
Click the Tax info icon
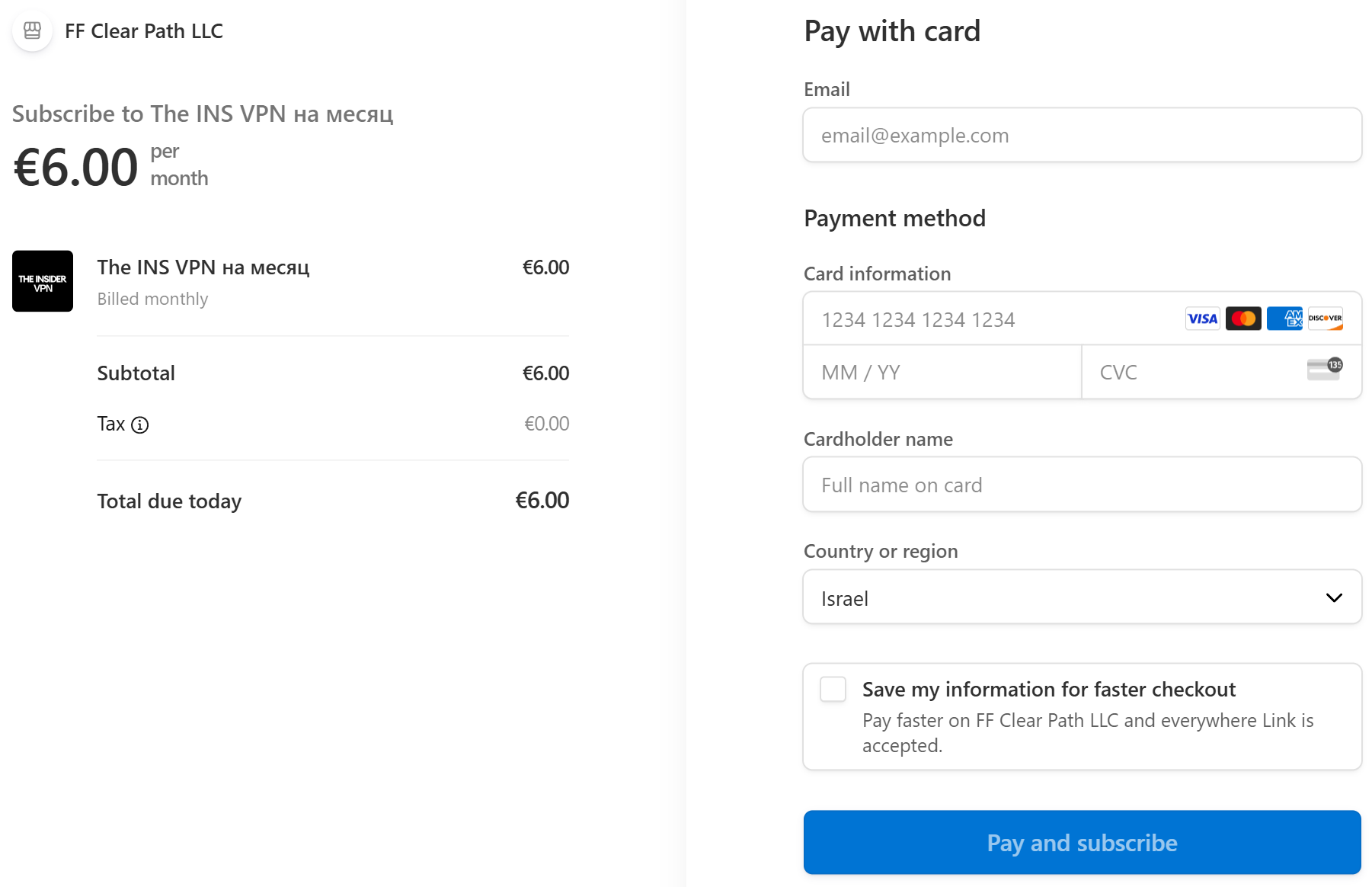pyautogui.click(x=140, y=425)
